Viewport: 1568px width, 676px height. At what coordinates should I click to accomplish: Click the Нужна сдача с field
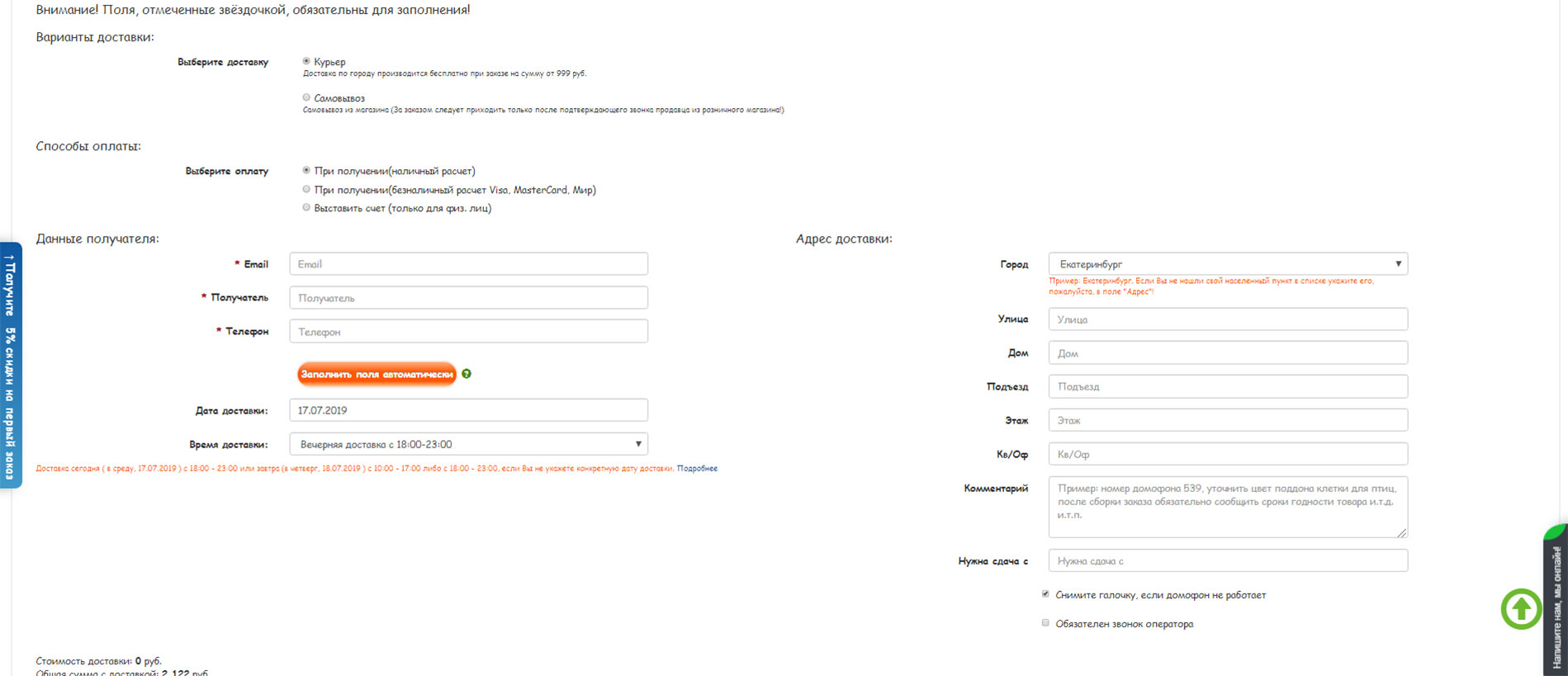pos(1227,561)
